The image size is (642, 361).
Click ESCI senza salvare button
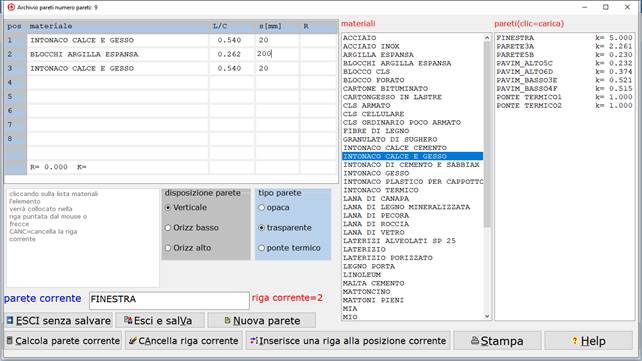click(59, 320)
